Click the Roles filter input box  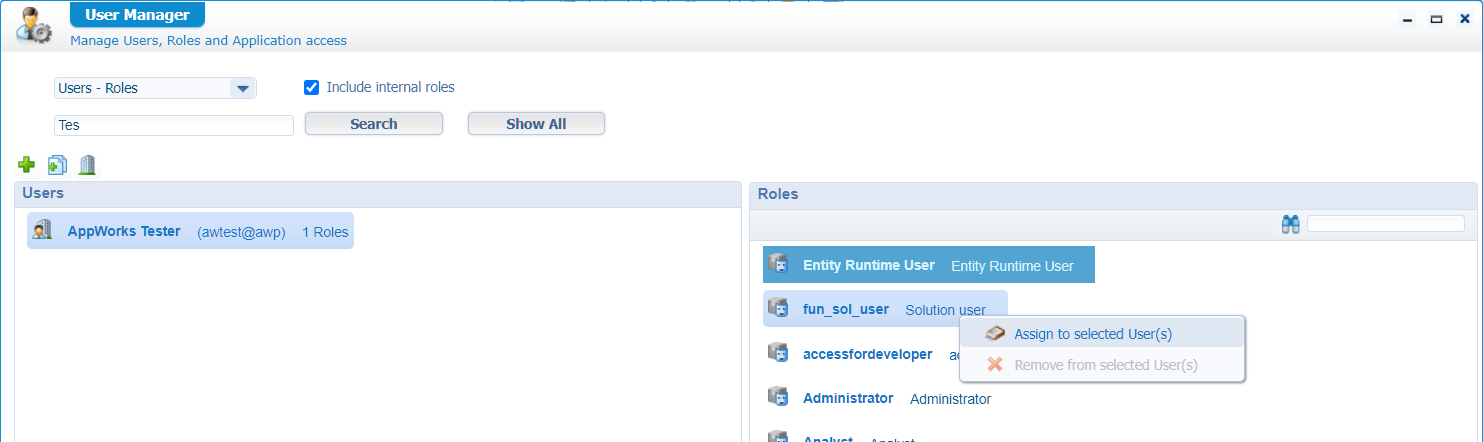coord(1385,224)
